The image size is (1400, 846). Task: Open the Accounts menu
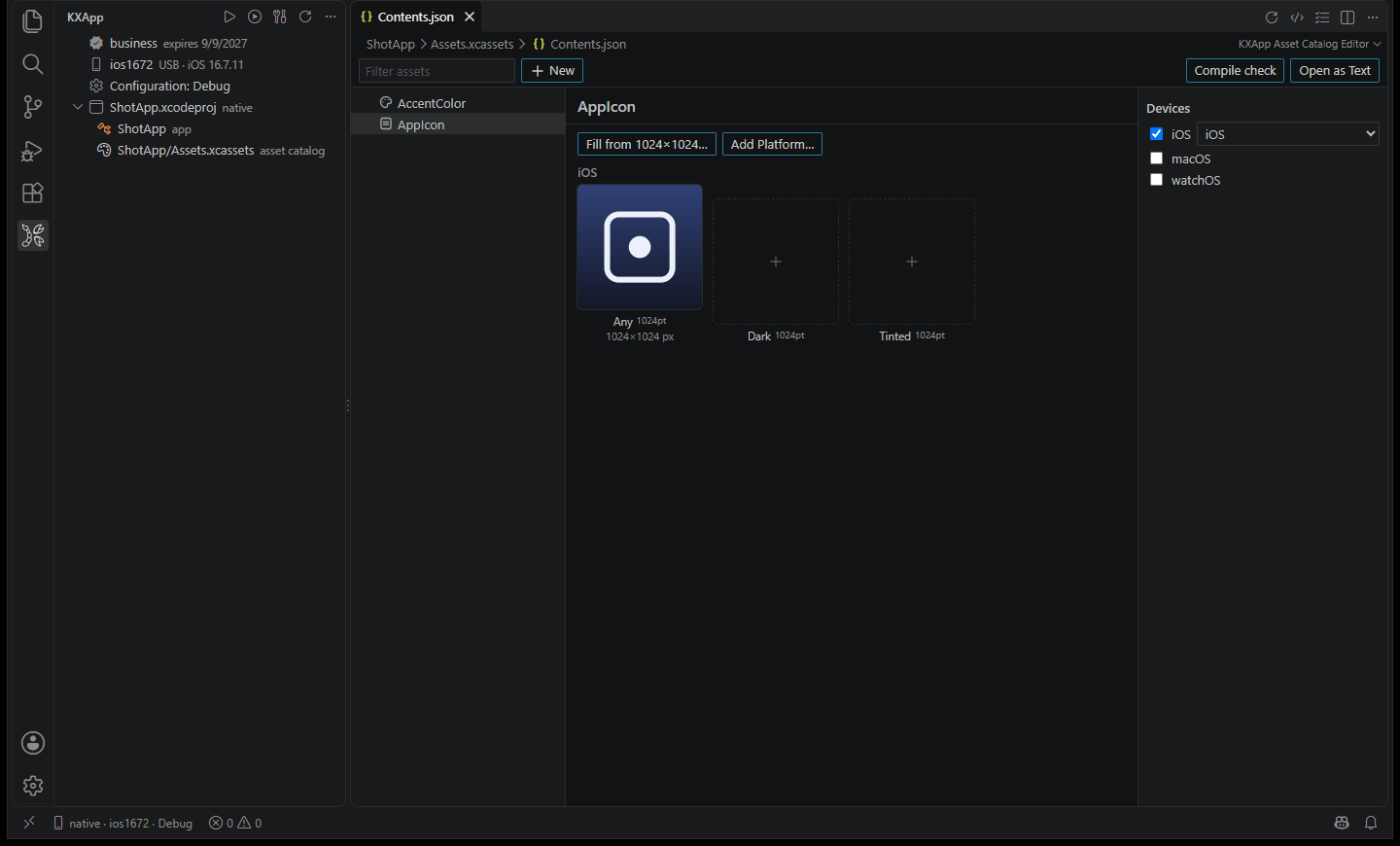pyautogui.click(x=33, y=743)
